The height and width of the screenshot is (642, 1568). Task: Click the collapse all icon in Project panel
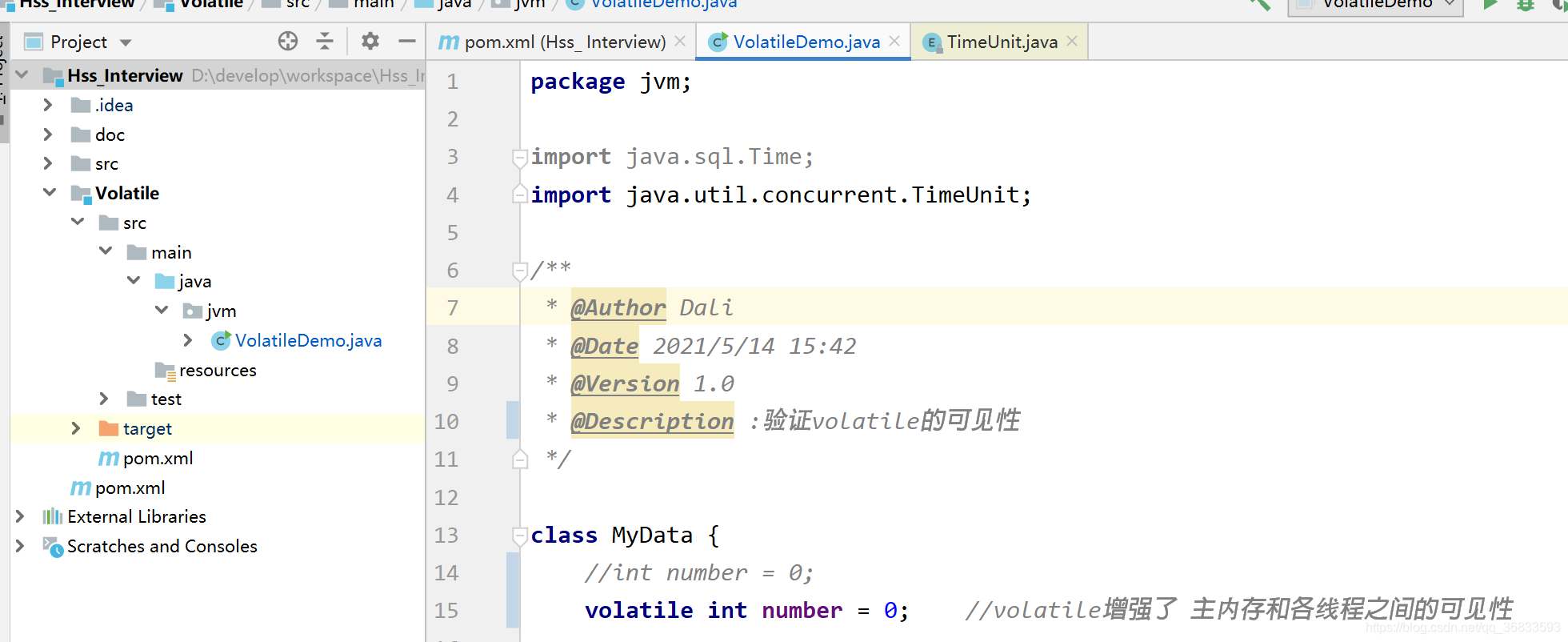click(x=325, y=41)
